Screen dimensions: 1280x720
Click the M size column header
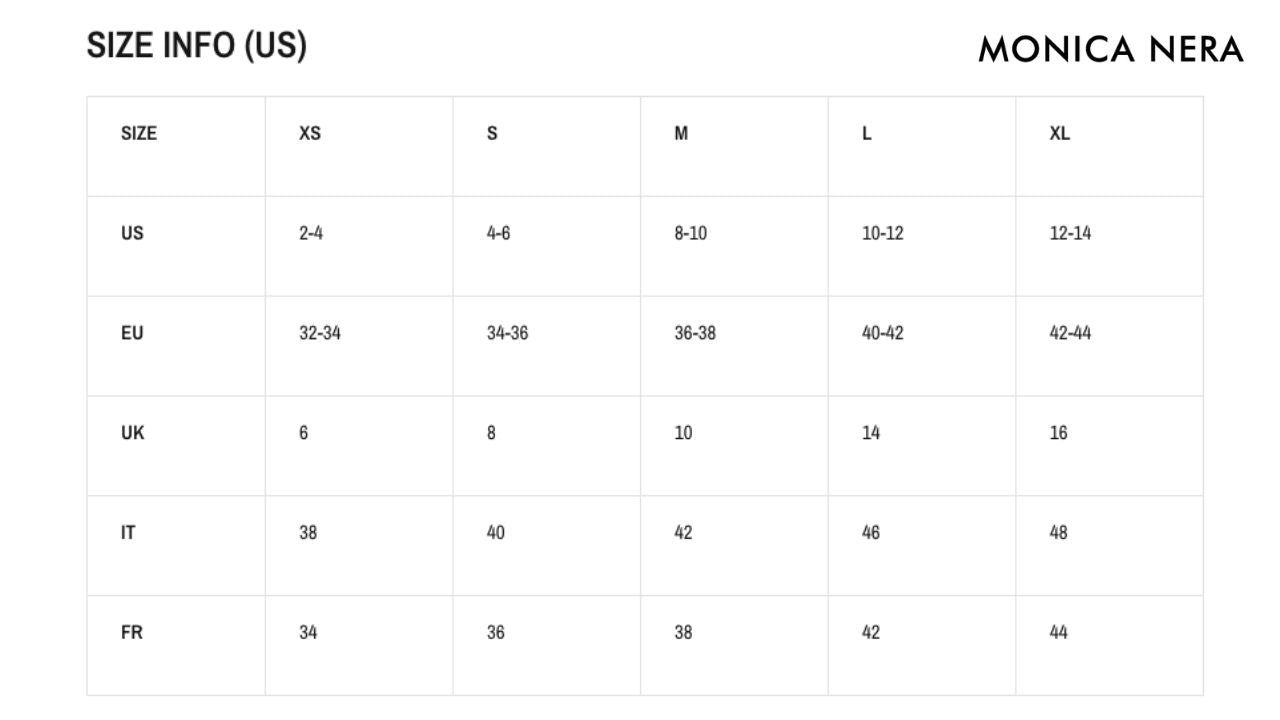tap(681, 133)
